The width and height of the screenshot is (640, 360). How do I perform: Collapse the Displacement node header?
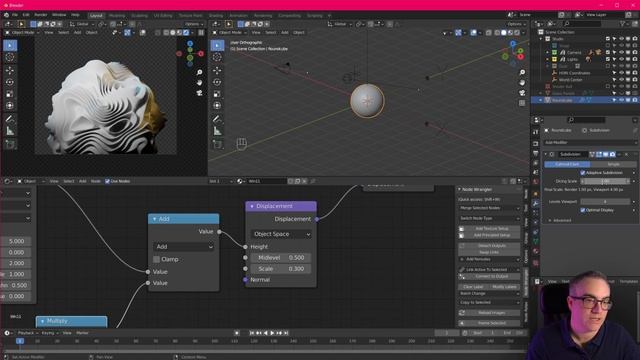coord(252,206)
